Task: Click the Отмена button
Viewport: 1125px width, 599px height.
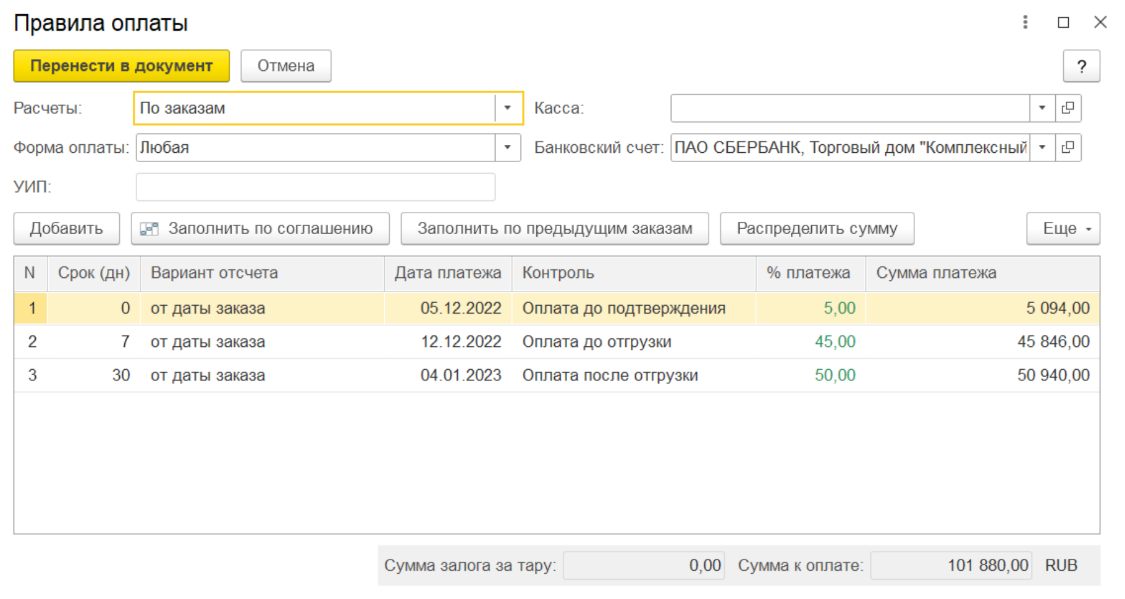Action: (286, 66)
